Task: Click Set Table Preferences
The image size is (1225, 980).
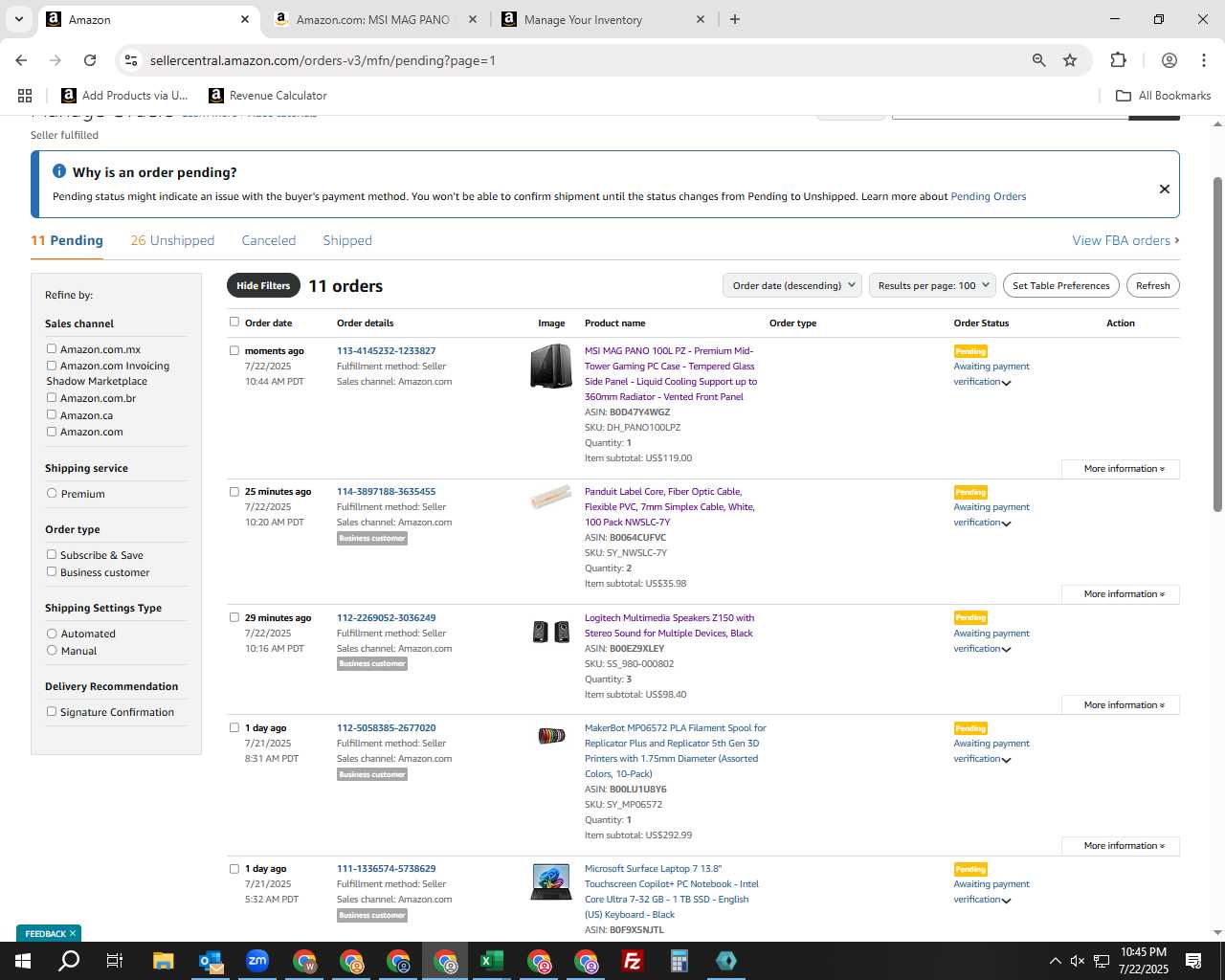Action: click(x=1061, y=285)
